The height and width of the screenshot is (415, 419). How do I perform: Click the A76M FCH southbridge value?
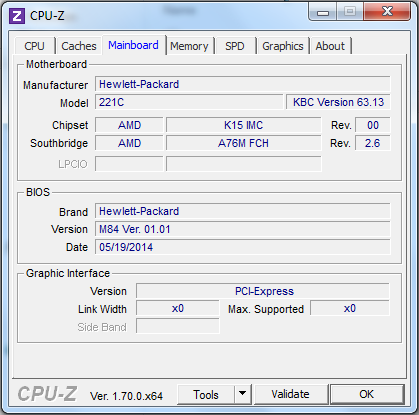(x=244, y=143)
